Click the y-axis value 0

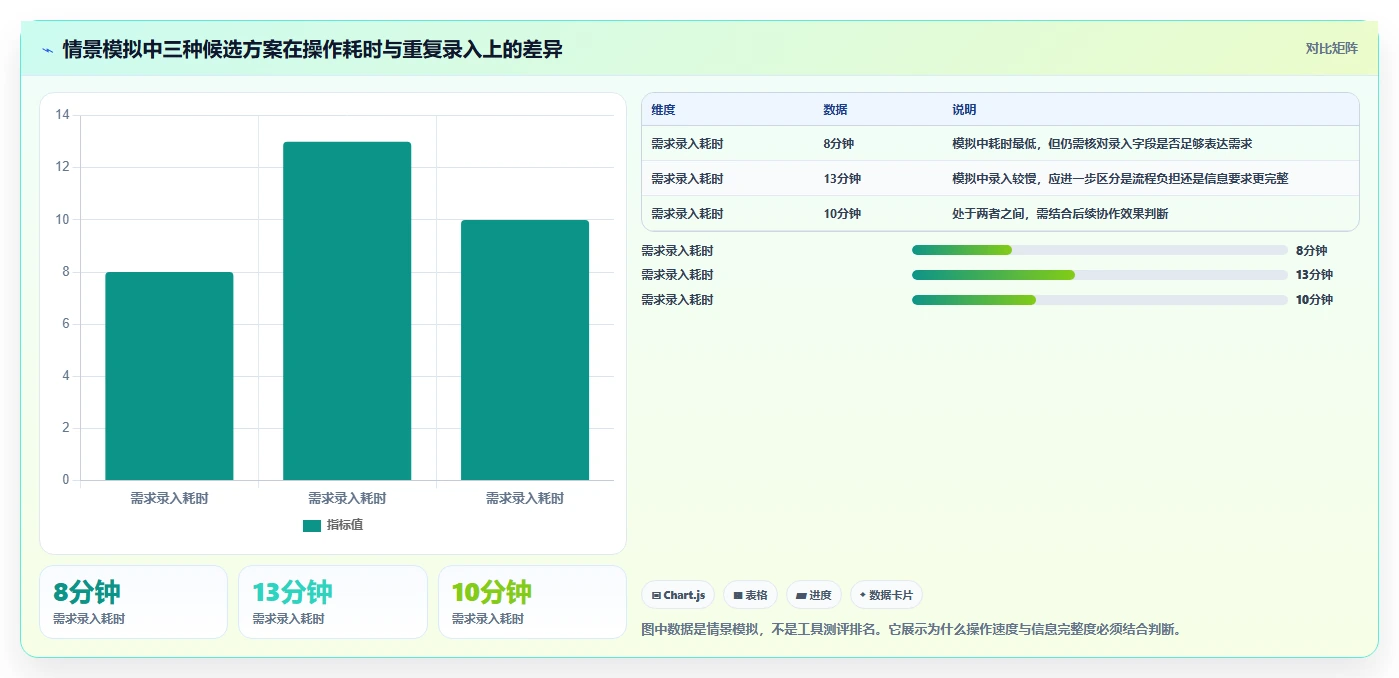tap(66, 480)
